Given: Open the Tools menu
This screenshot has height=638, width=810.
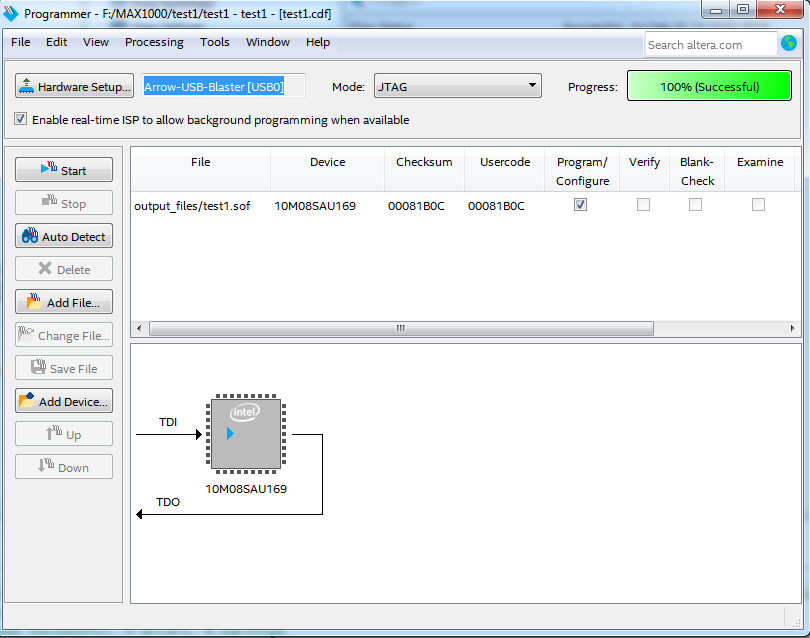Looking at the screenshot, I should (214, 42).
